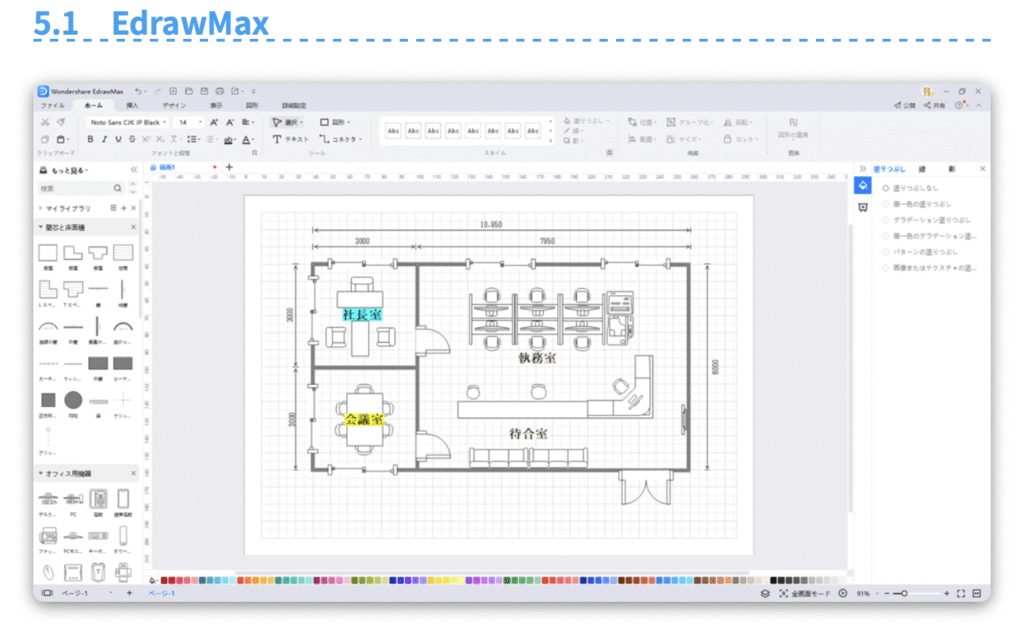1024x640 pixels.
Task: Toggle Underline formatting
Action: pyautogui.click(x=118, y=139)
